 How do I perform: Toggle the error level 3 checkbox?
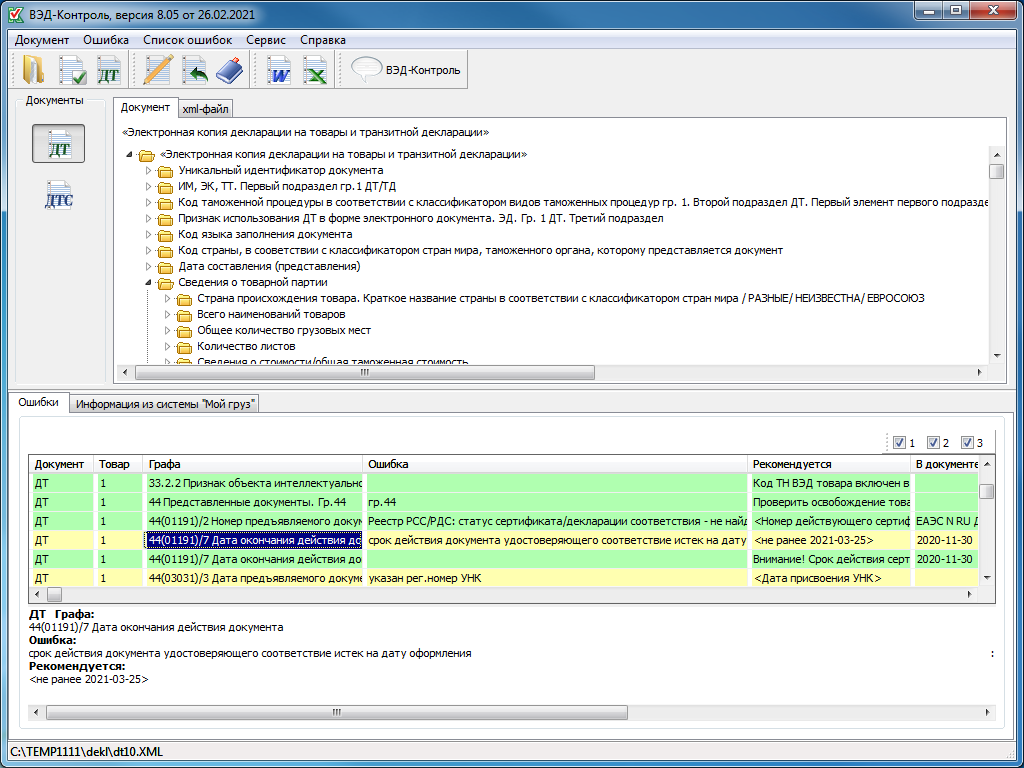pyautogui.click(x=967, y=443)
